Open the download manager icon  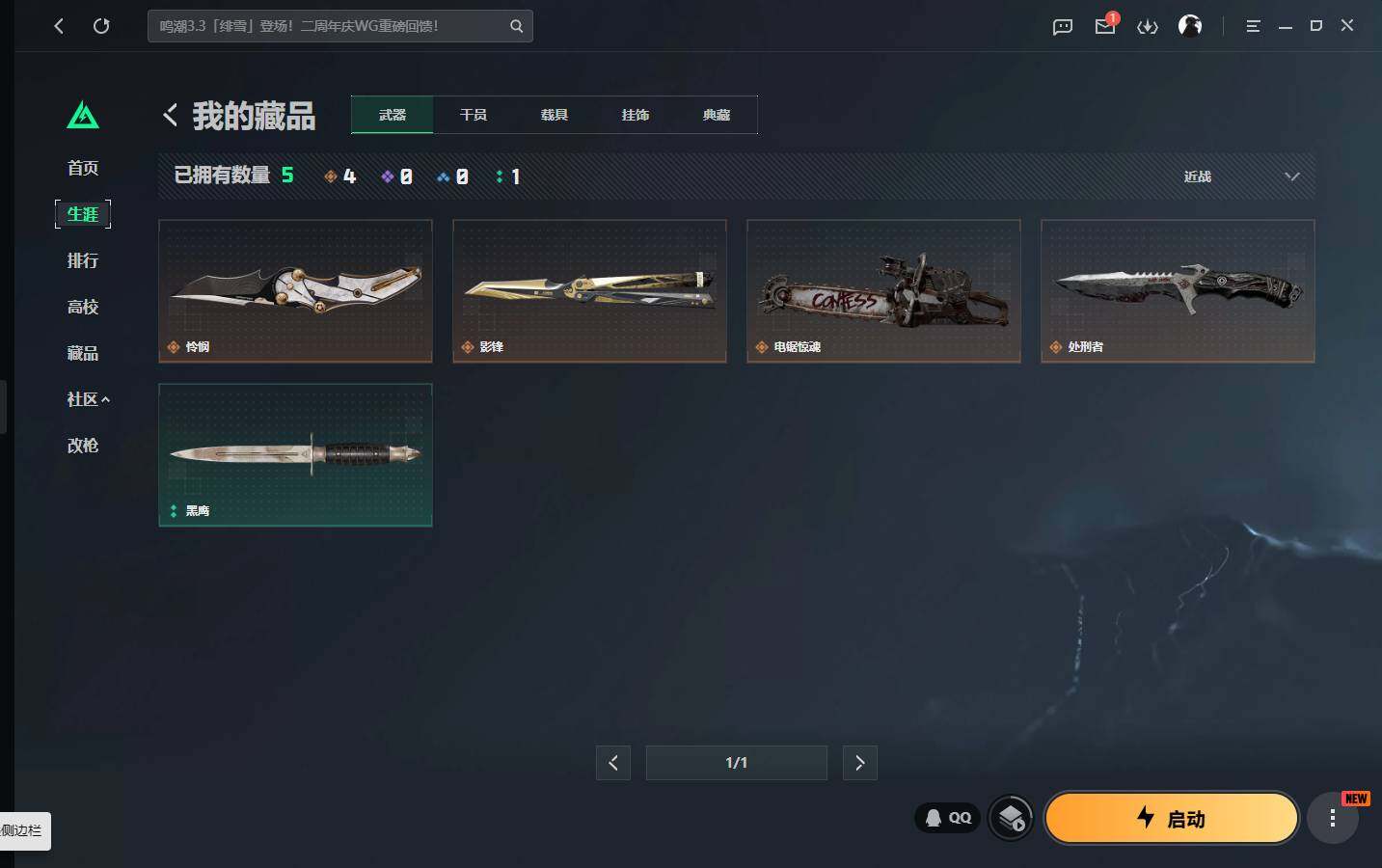1148,26
